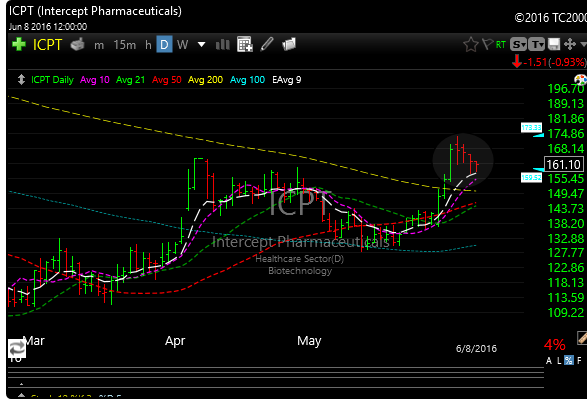Click the 161.10 current price box
The image size is (587, 399).
click(563, 165)
